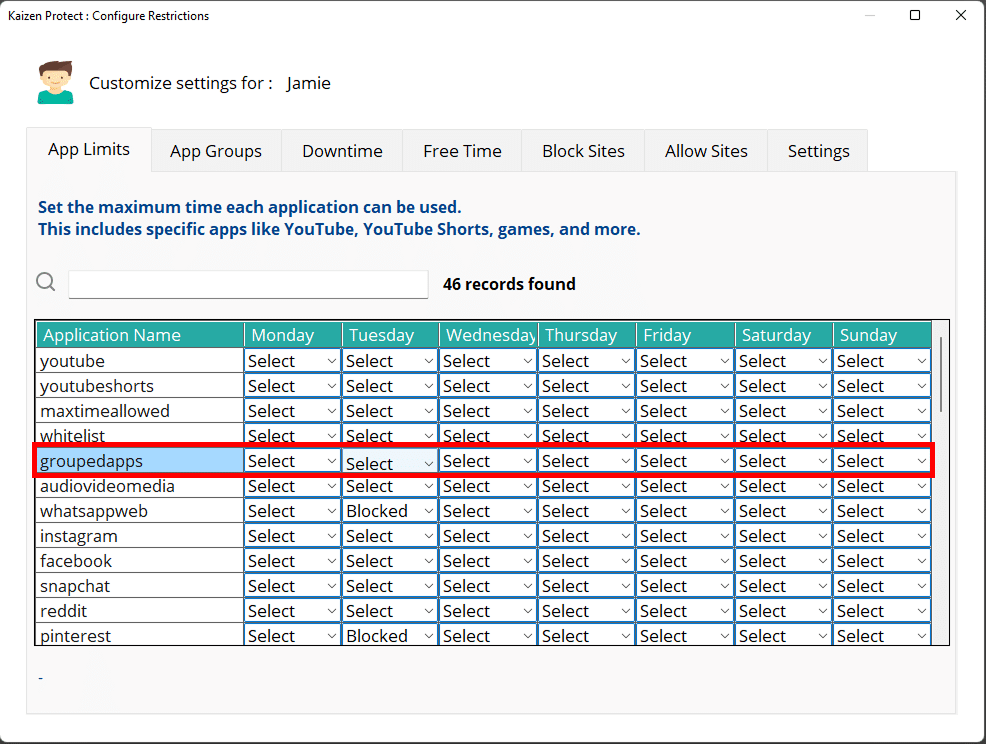Open the App Groups tab

tap(215, 151)
